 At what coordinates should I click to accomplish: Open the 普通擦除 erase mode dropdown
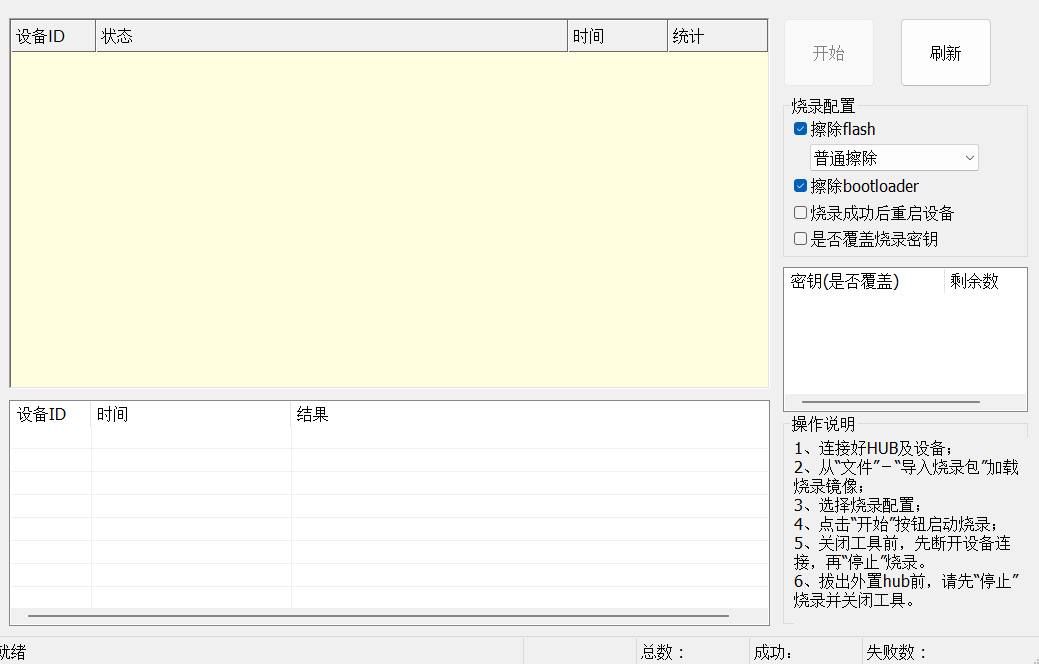pos(894,158)
